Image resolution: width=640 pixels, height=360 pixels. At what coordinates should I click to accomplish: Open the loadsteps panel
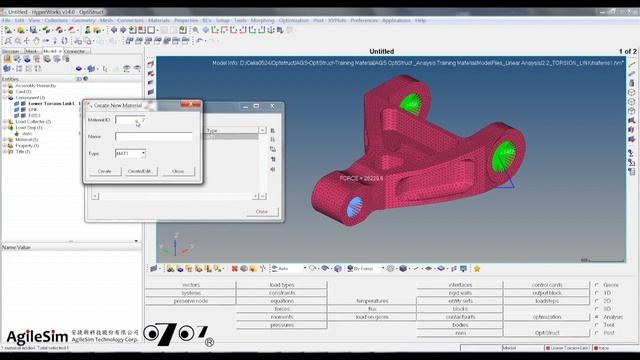click(x=547, y=301)
